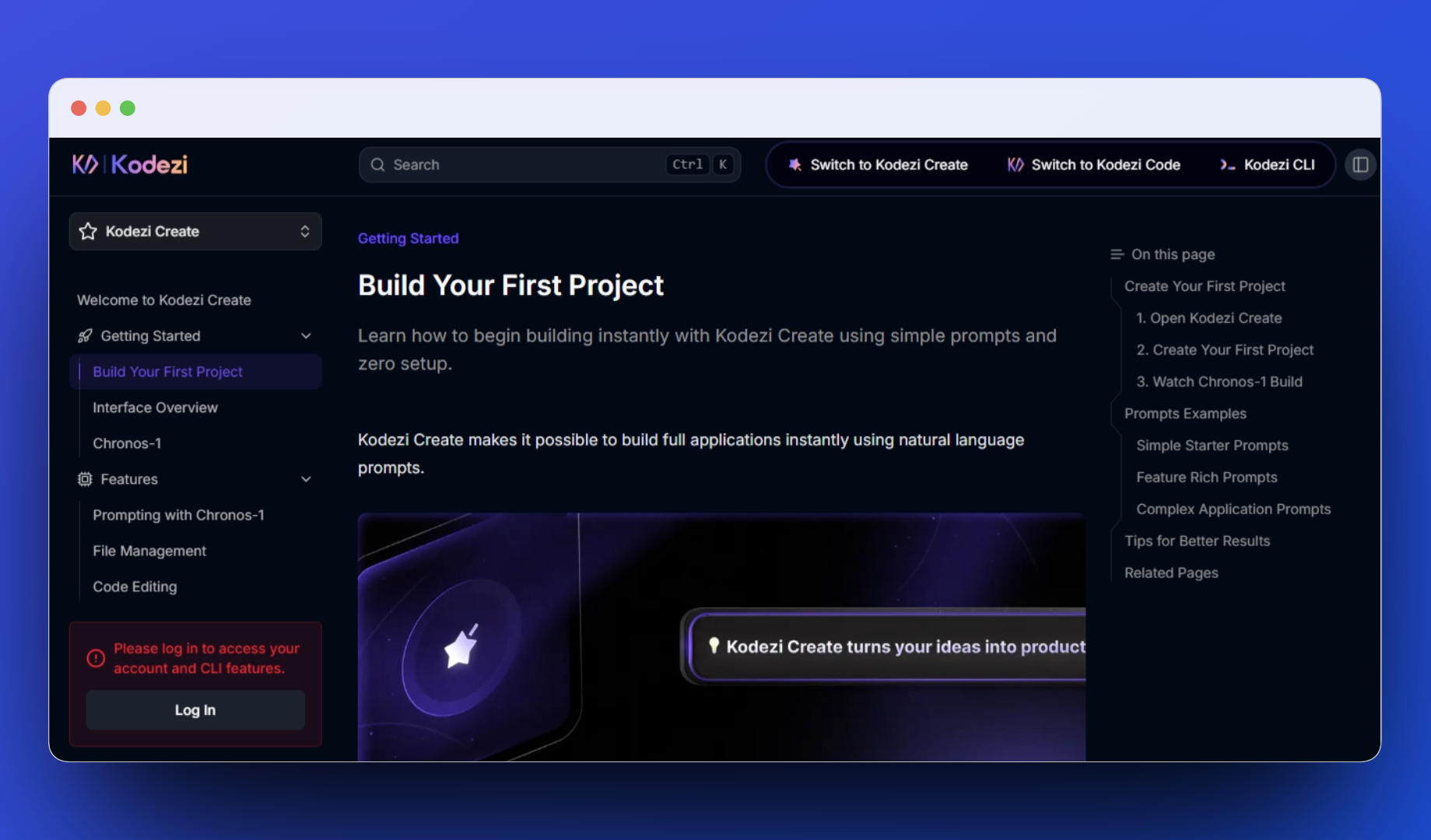Click the Kodezi Create hero banner image
This screenshot has width=1431, height=840.
(721, 637)
